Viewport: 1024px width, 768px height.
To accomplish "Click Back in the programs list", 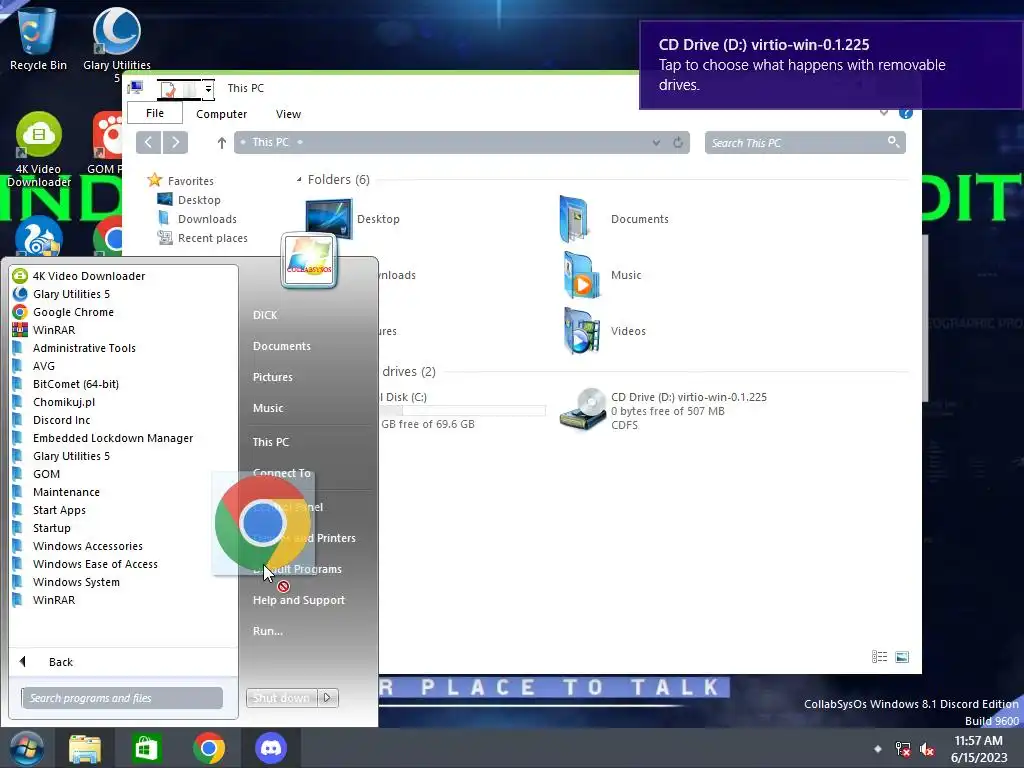I will click(60, 662).
